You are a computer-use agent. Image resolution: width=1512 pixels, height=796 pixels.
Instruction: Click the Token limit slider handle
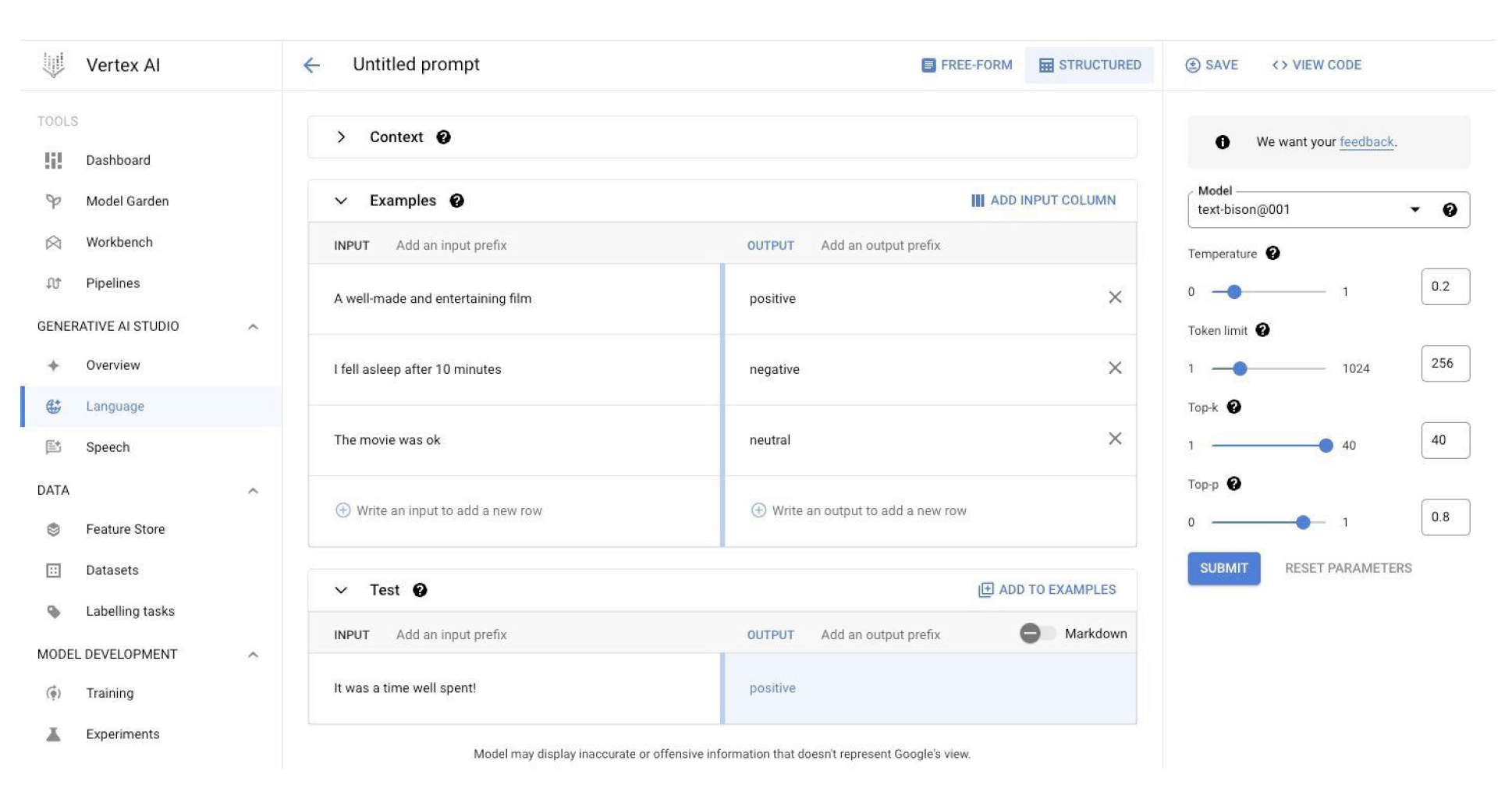point(1240,368)
